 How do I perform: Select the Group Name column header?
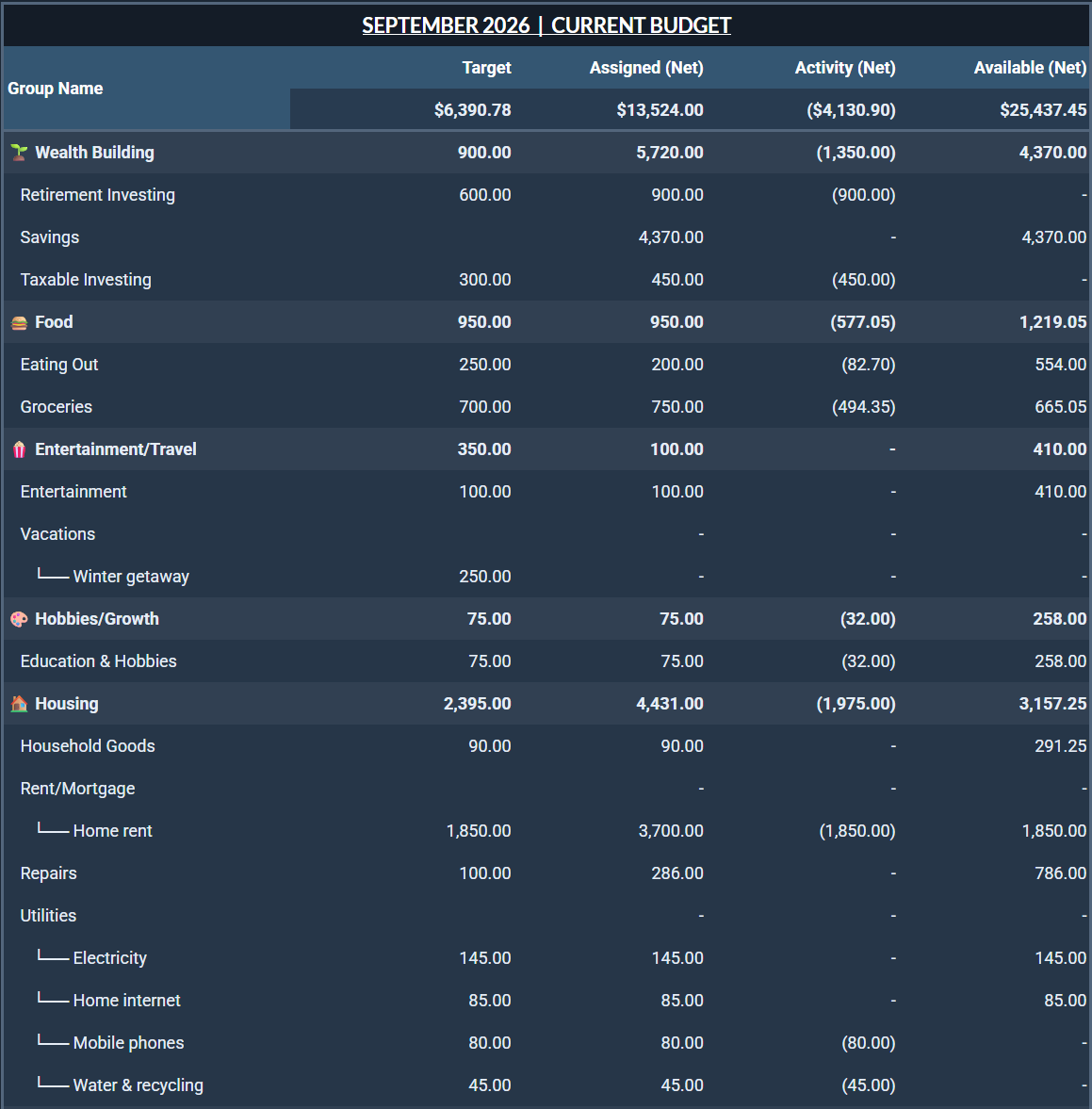[x=56, y=89]
